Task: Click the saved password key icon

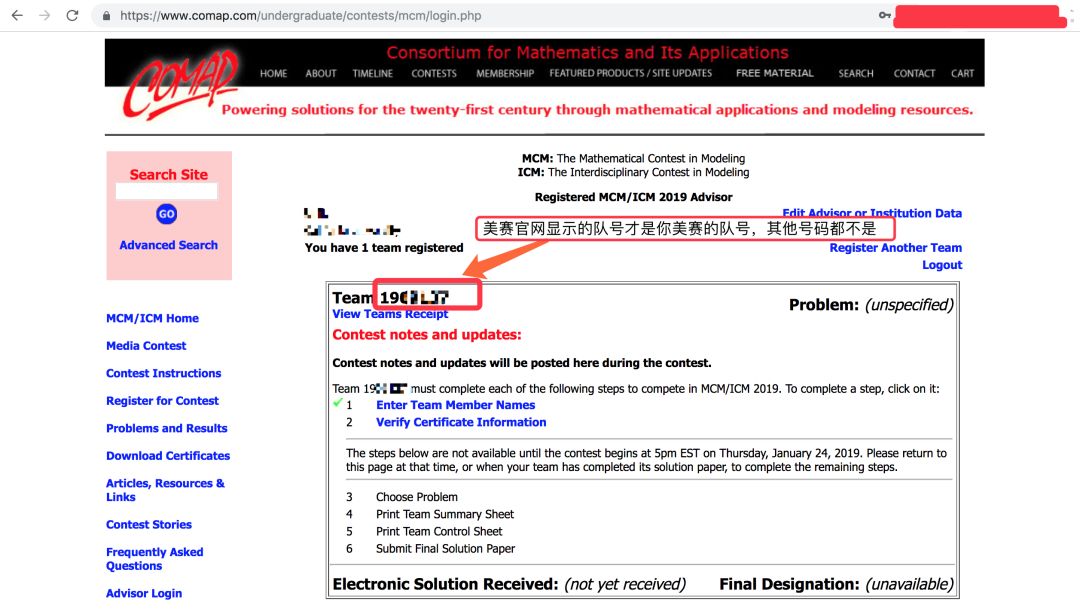Action: coord(884,15)
